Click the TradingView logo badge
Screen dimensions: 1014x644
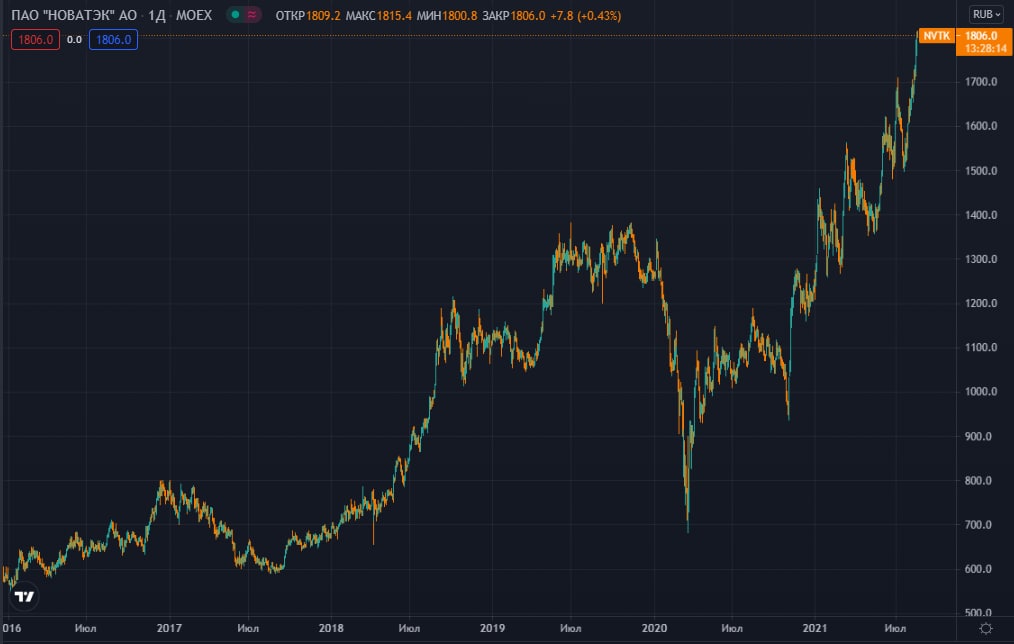[x=25, y=596]
